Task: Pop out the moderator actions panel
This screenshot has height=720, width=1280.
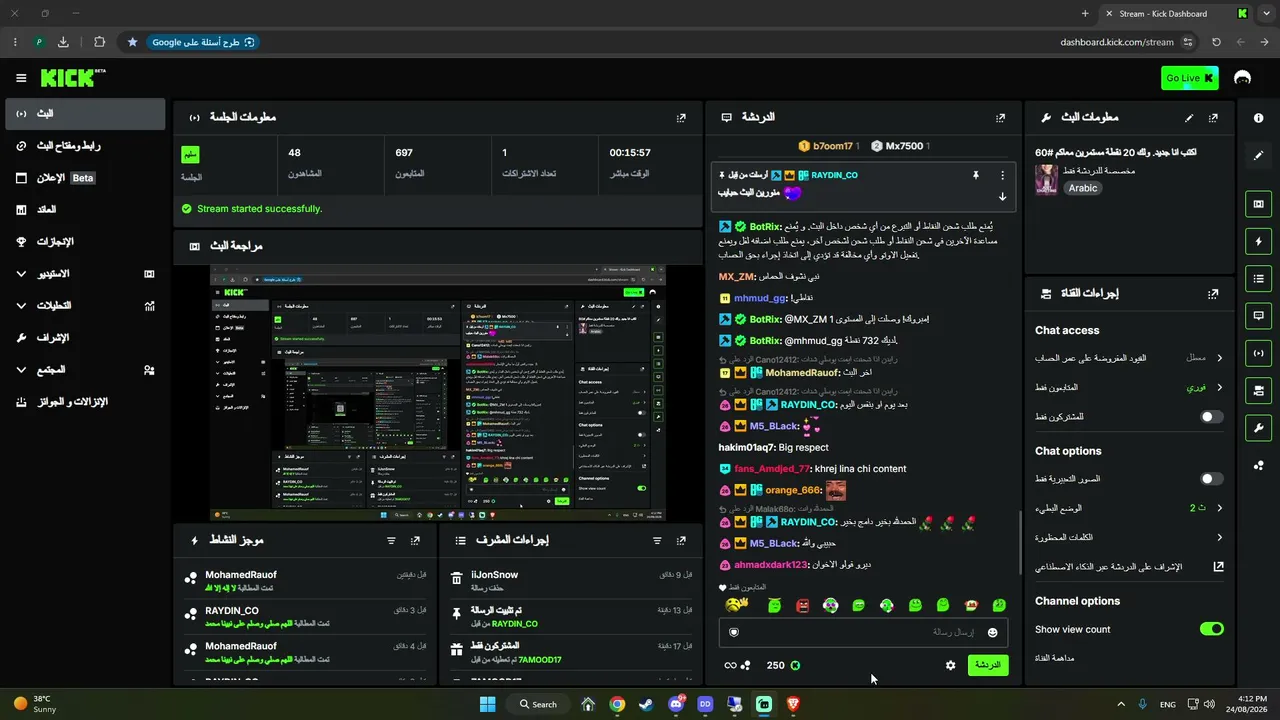Action: (681, 540)
